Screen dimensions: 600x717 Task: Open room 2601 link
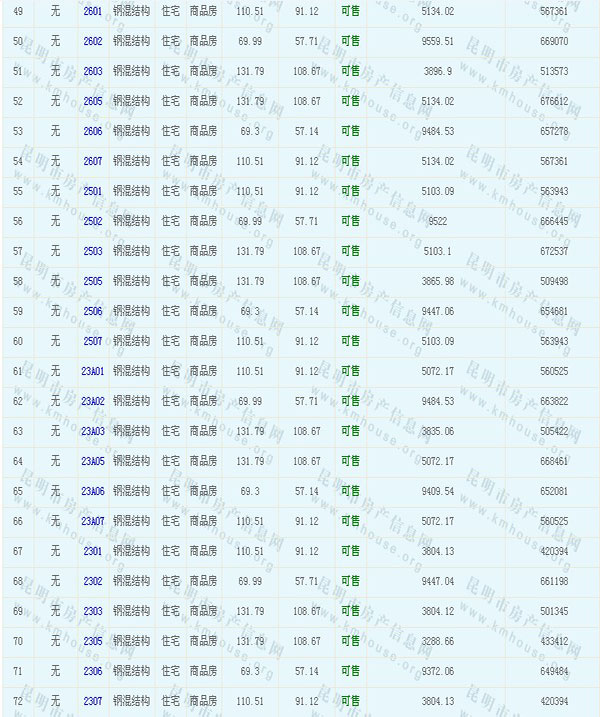tap(93, 11)
